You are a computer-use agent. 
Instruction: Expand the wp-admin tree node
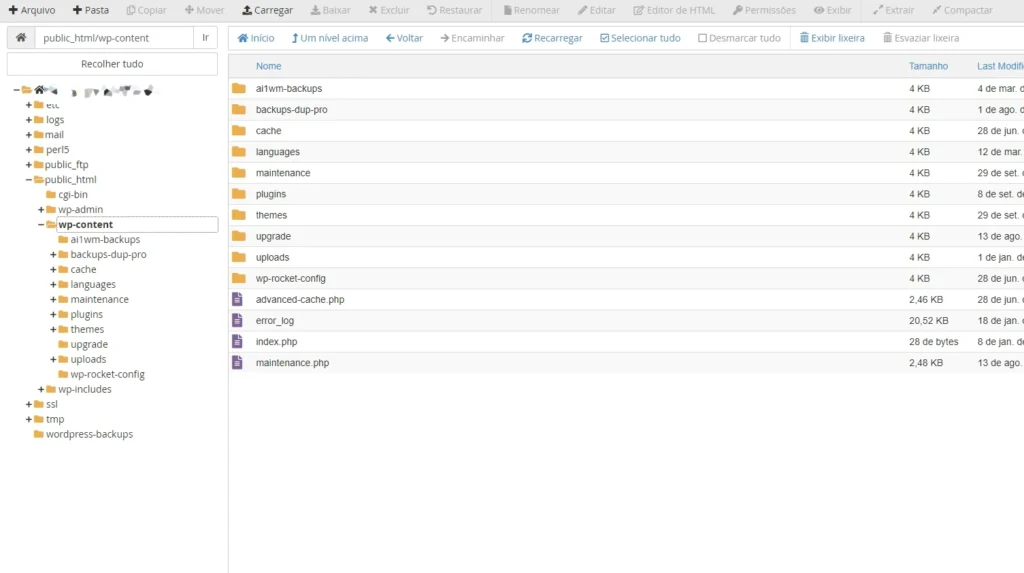(41, 210)
